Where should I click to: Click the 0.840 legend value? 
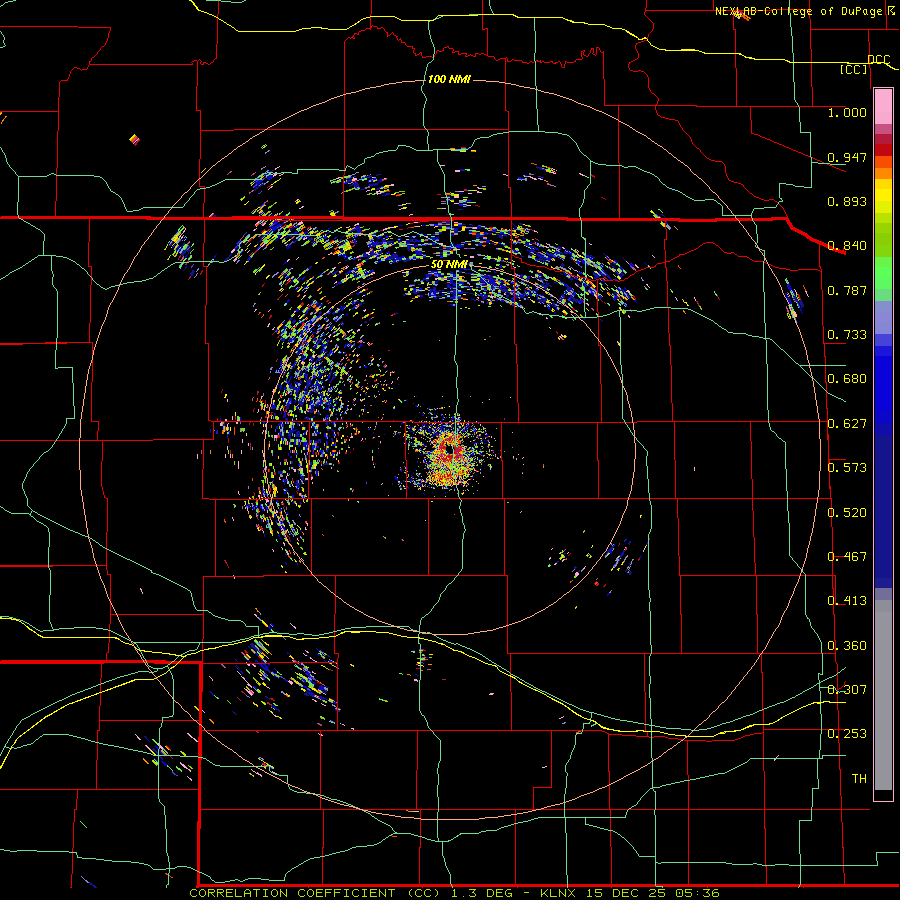click(847, 246)
